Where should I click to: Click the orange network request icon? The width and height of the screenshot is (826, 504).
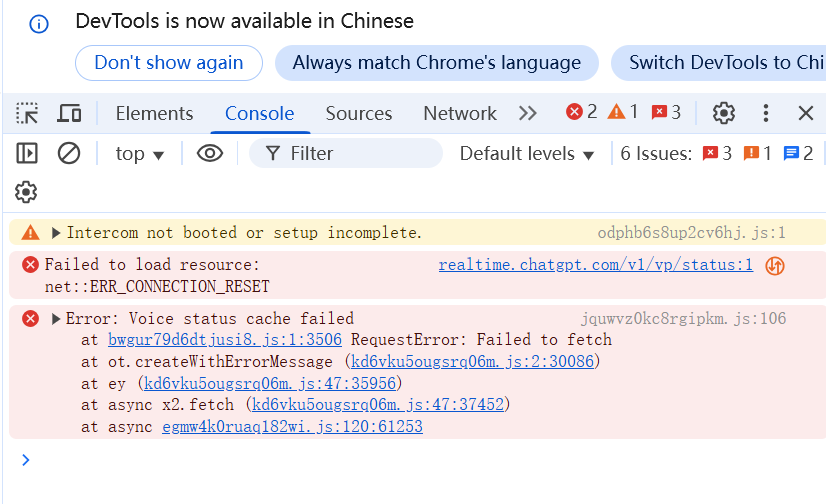(774, 266)
